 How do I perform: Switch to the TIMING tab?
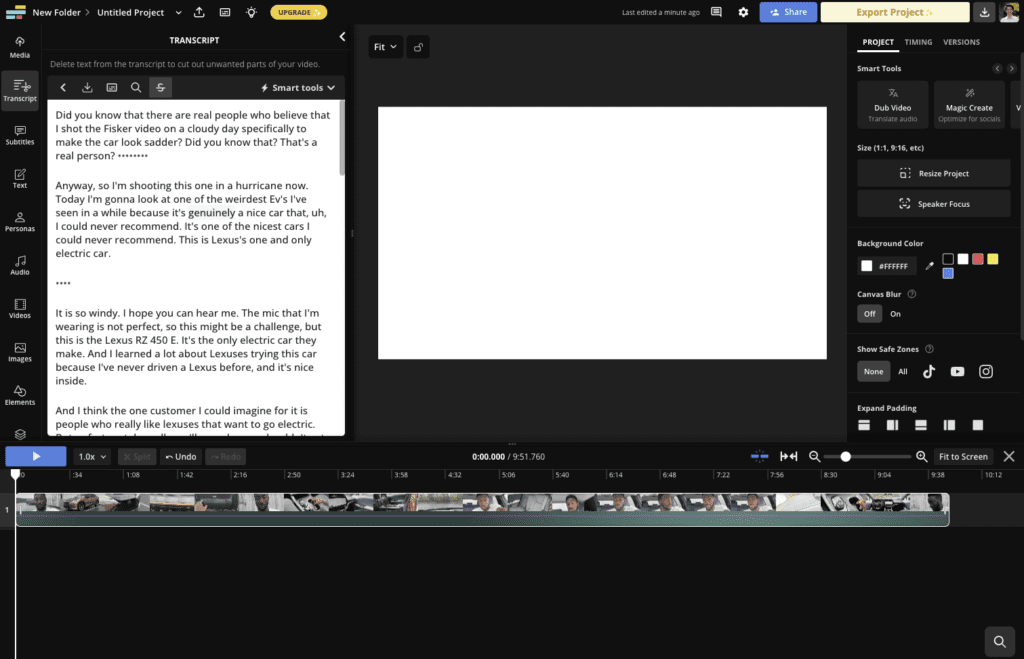click(918, 42)
